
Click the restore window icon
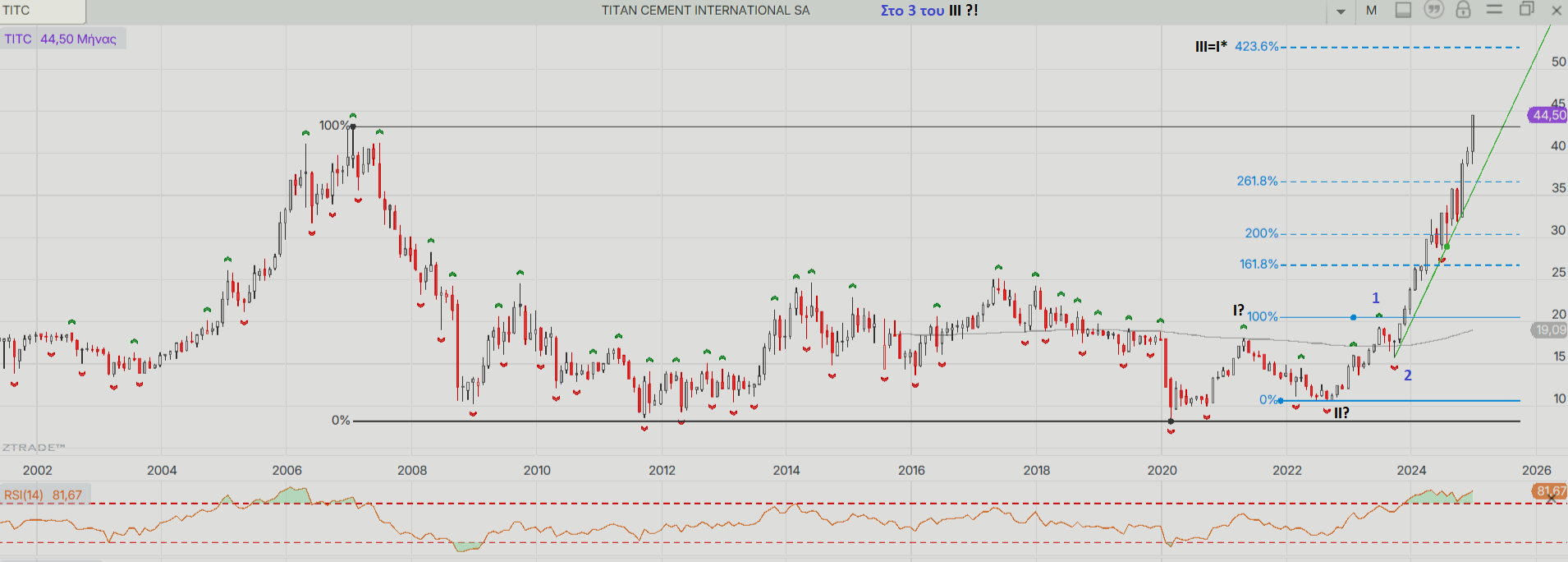[1526, 10]
